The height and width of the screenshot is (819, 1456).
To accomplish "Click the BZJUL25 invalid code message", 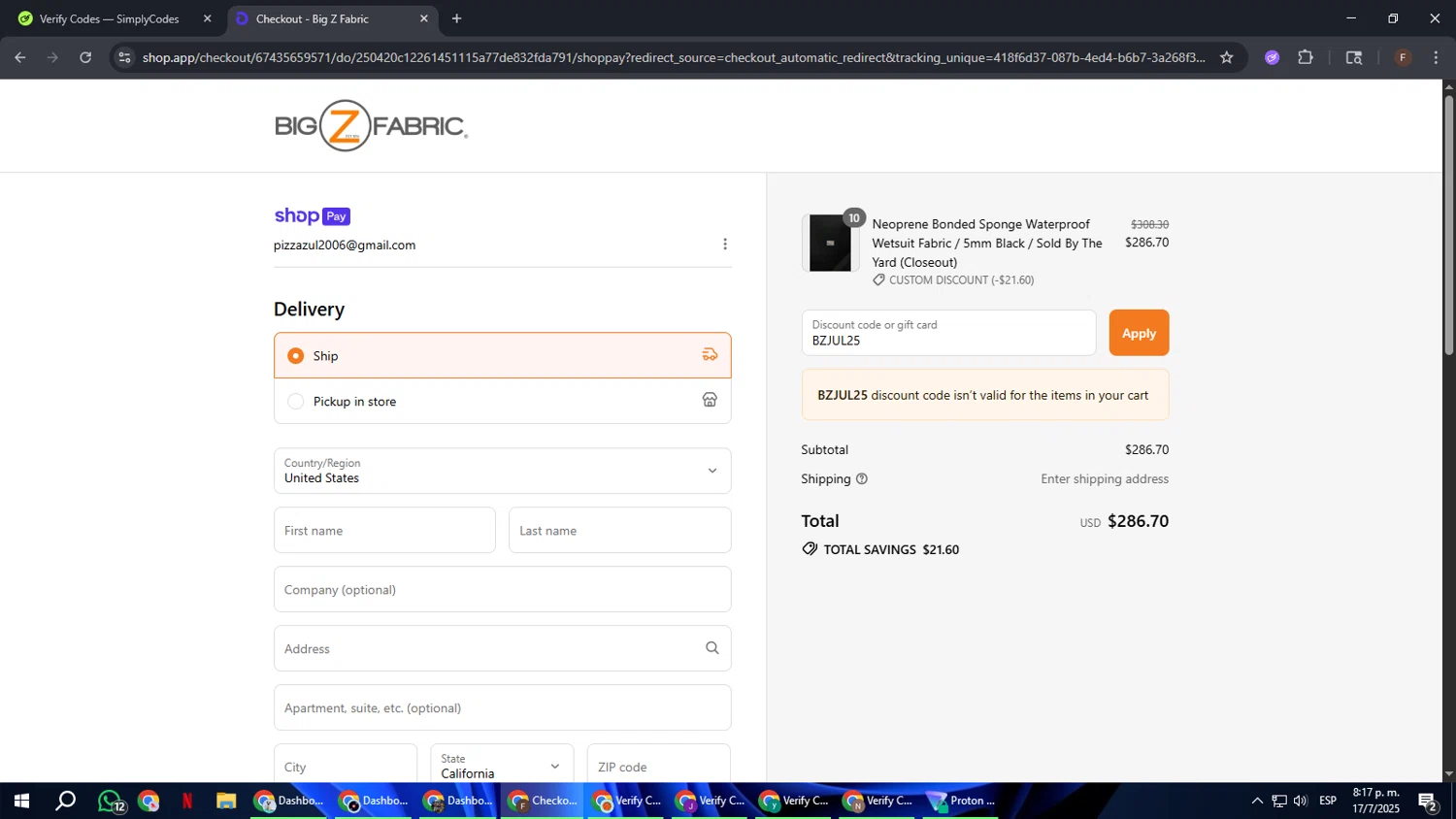I will click(985, 396).
